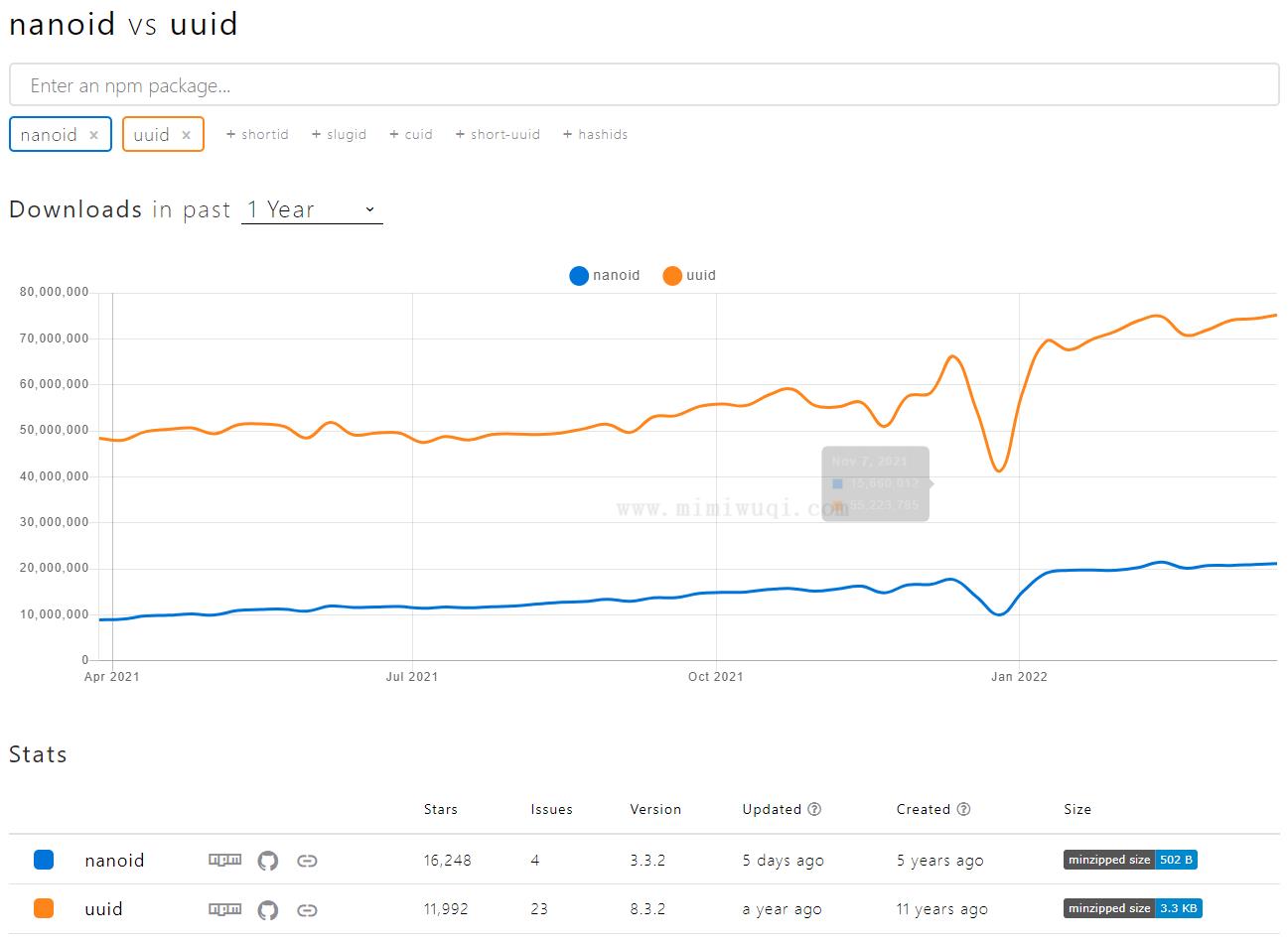
Task: Click the uuid minzipped size 3.3 KB badge
Action: click(x=1133, y=908)
